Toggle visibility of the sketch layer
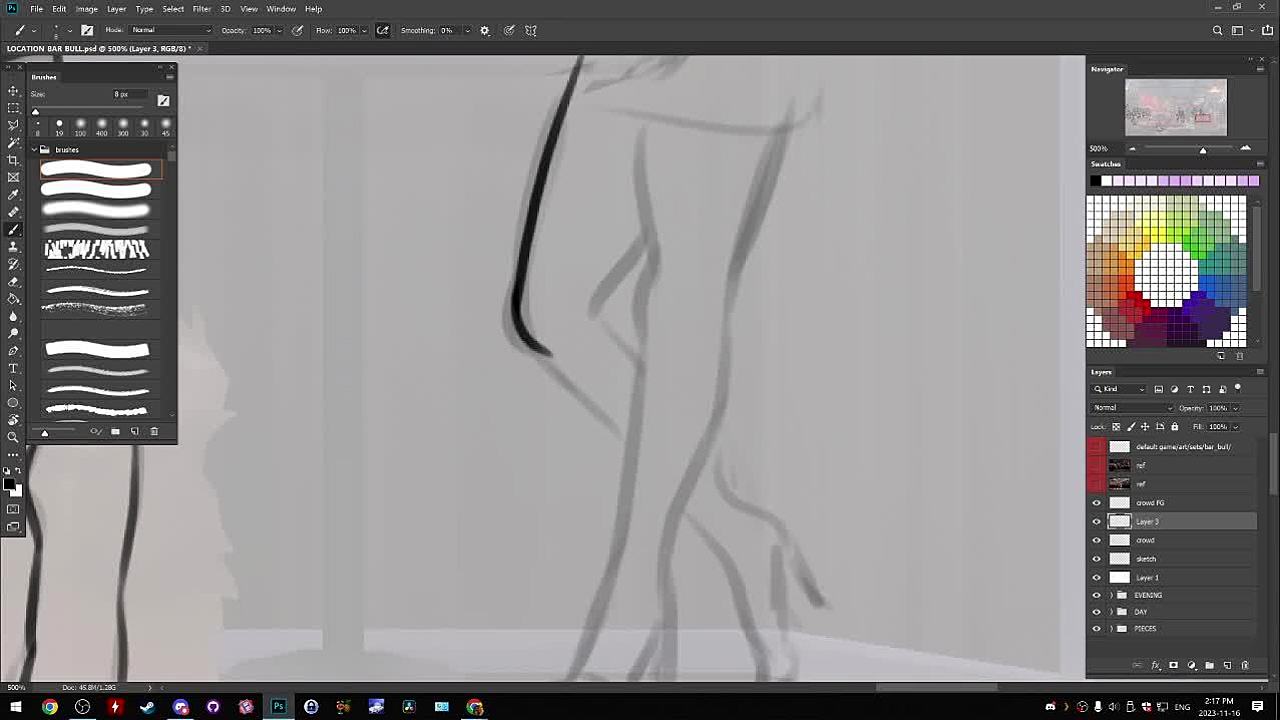This screenshot has width=1280, height=720. [1096, 559]
